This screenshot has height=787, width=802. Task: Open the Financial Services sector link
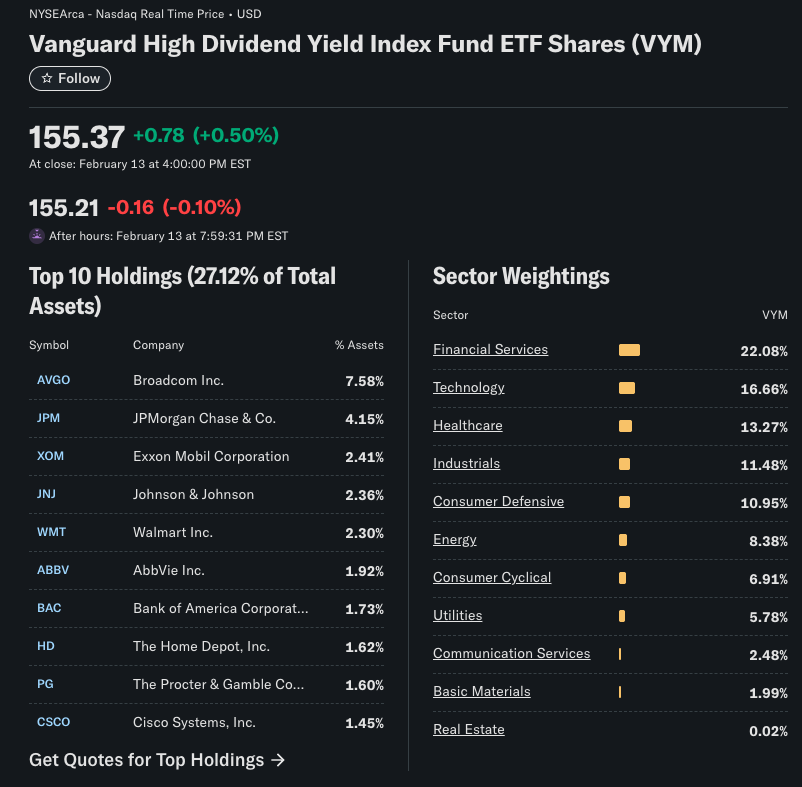(x=490, y=349)
